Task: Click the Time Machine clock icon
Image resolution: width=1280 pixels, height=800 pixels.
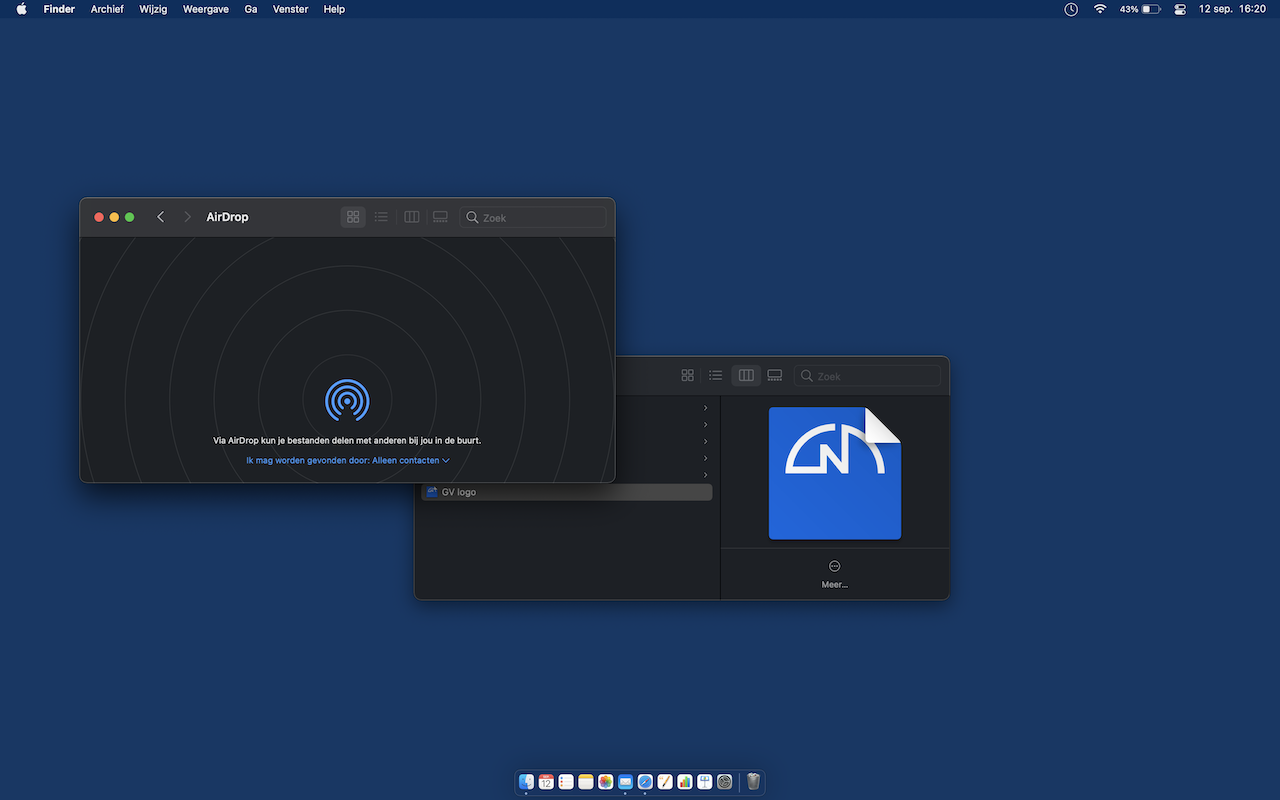Action: click(x=1071, y=9)
